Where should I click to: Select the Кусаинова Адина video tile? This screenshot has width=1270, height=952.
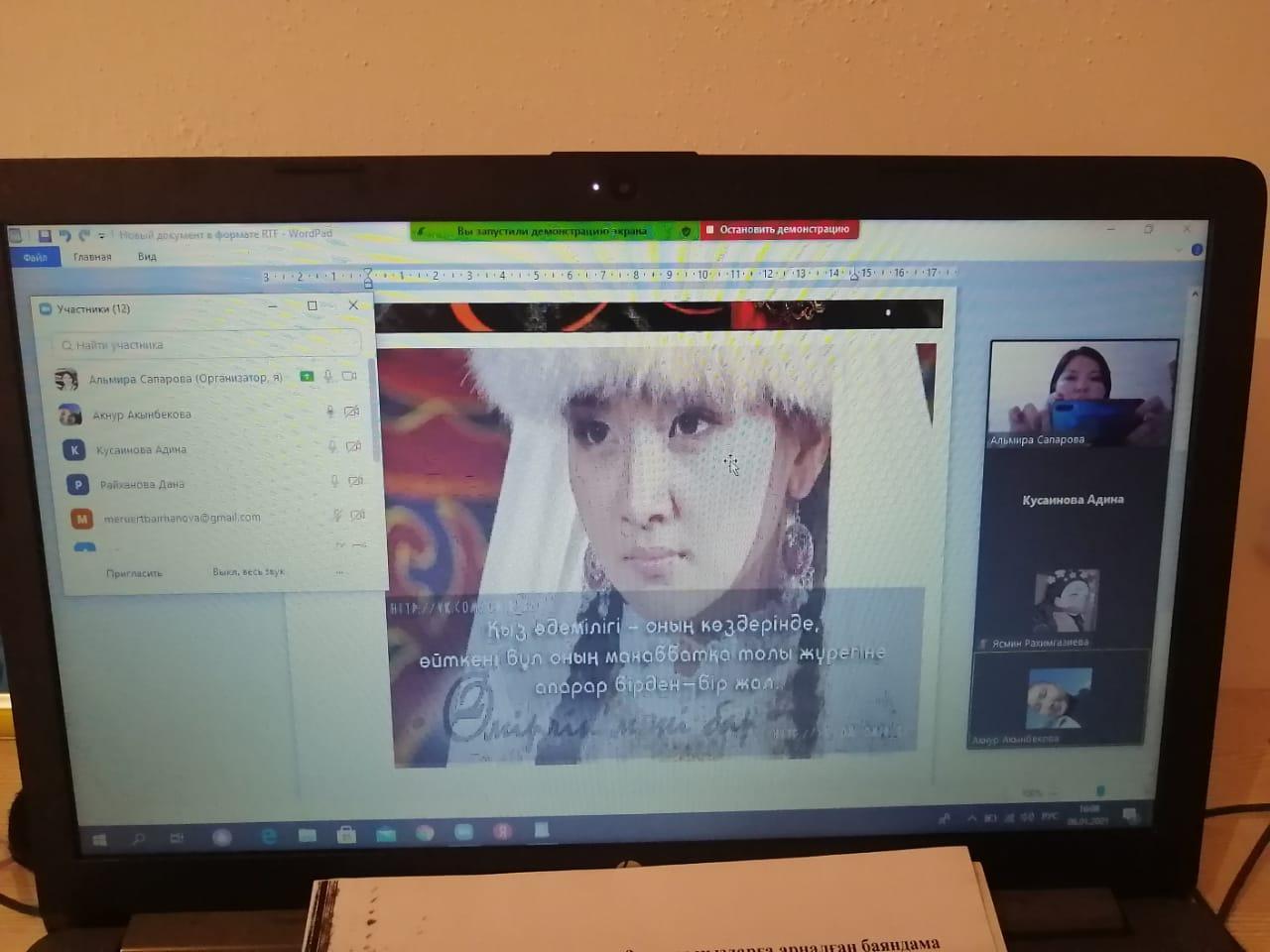1073,500
